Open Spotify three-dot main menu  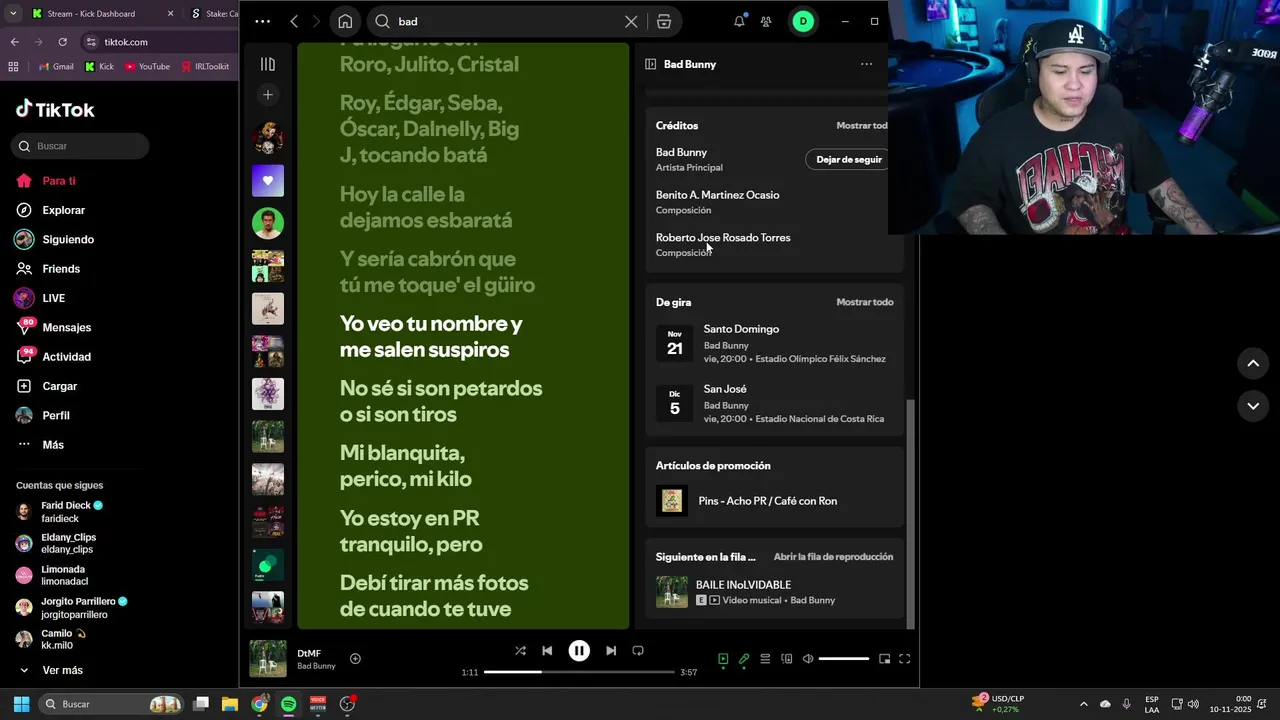pos(262,21)
